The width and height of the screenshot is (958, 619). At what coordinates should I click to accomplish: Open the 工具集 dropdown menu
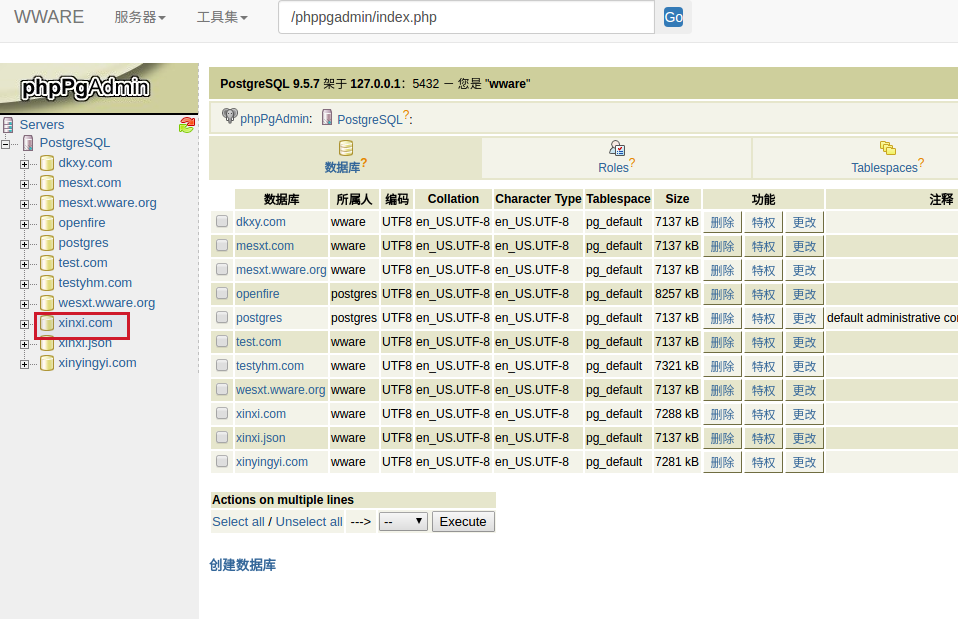(x=222, y=17)
